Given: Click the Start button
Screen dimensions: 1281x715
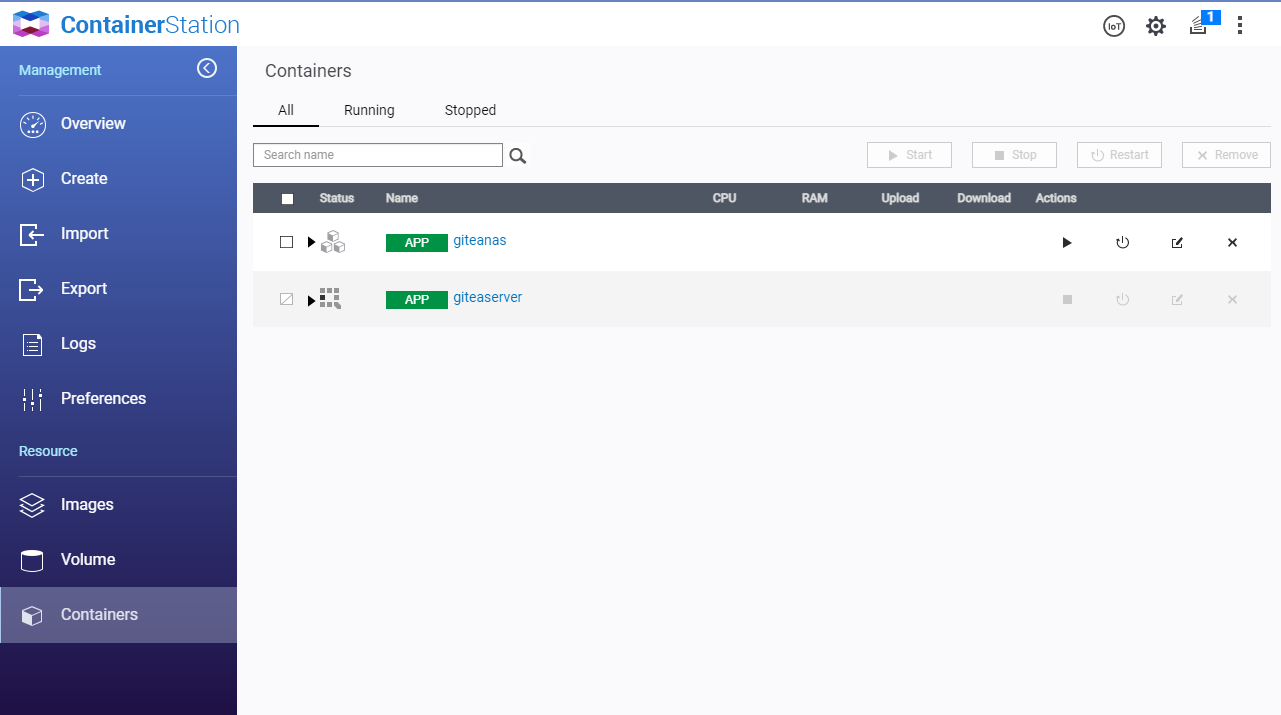Looking at the screenshot, I should 909,155.
